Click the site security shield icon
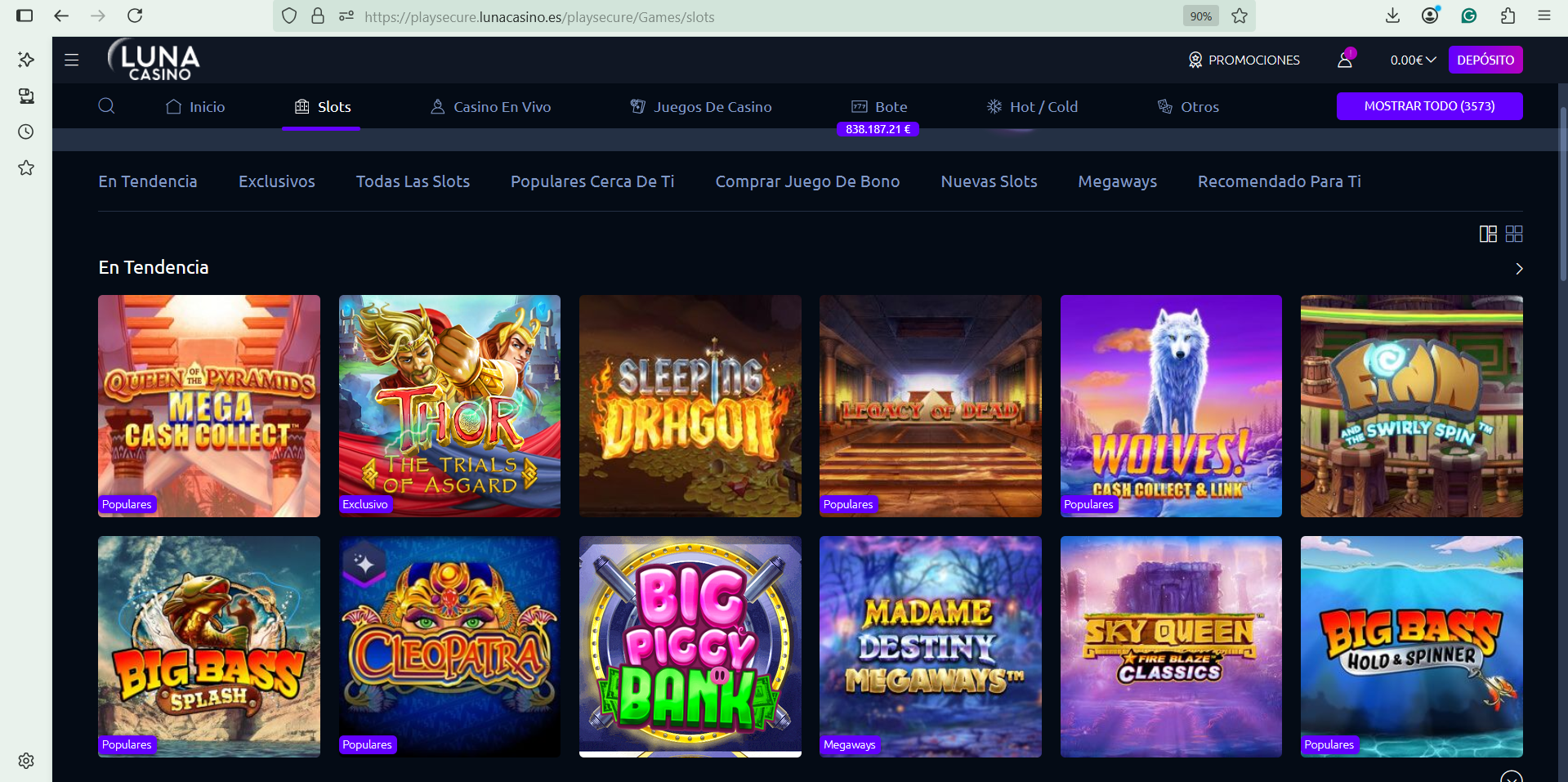Viewport: 1568px width, 782px height. pos(289,16)
